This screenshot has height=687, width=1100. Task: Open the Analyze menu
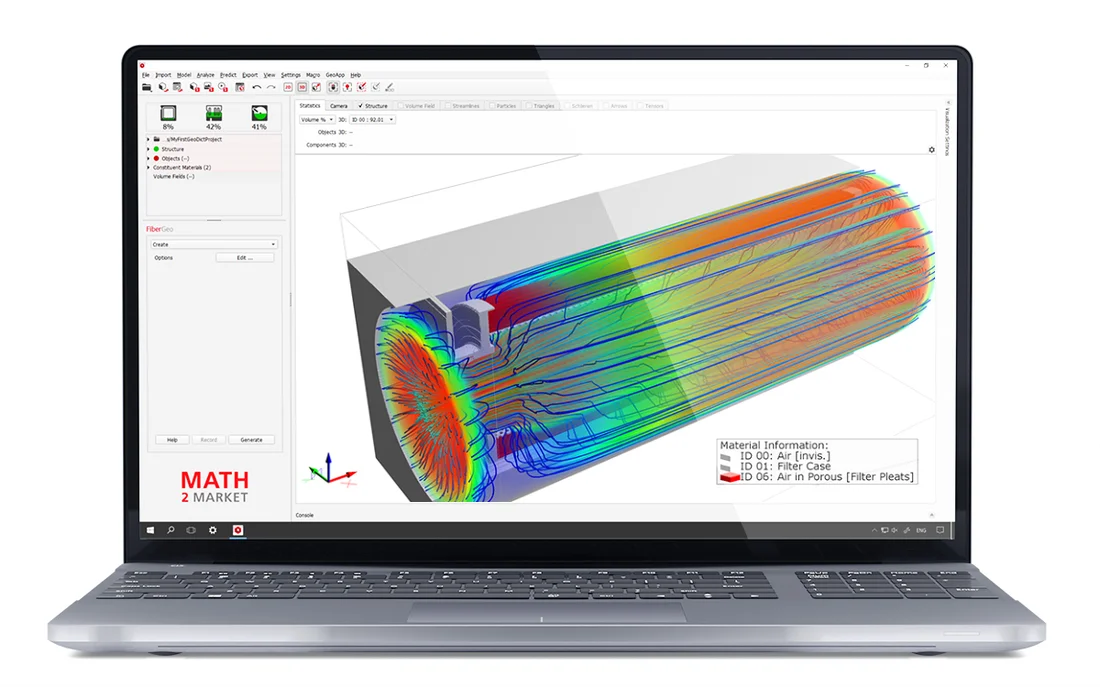point(206,74)
